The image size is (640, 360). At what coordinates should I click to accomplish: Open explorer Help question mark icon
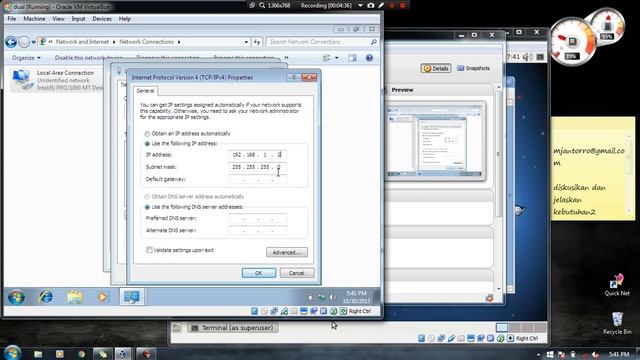(x=369, y=58)
